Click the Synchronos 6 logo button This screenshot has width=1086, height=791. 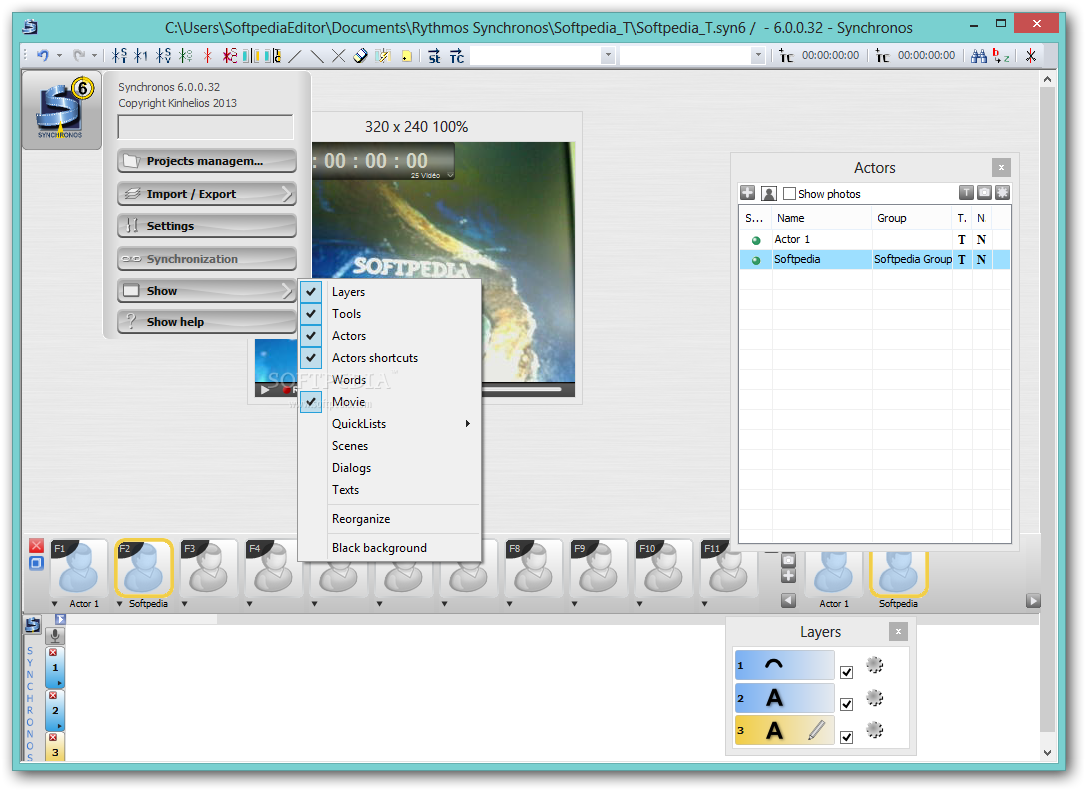pos(62,109)
